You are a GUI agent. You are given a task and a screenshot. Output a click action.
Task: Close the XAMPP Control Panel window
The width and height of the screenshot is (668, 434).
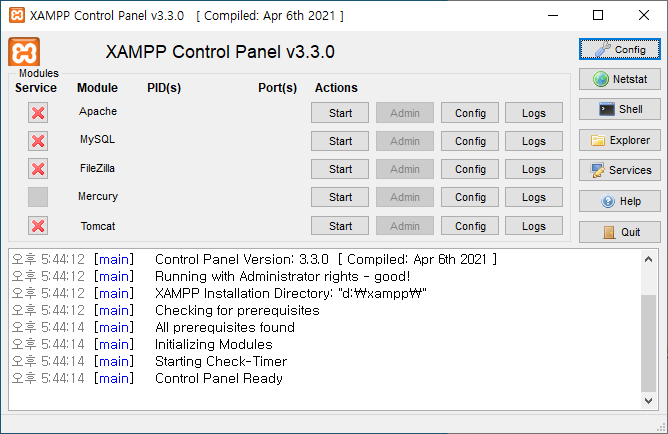point(644,15)
